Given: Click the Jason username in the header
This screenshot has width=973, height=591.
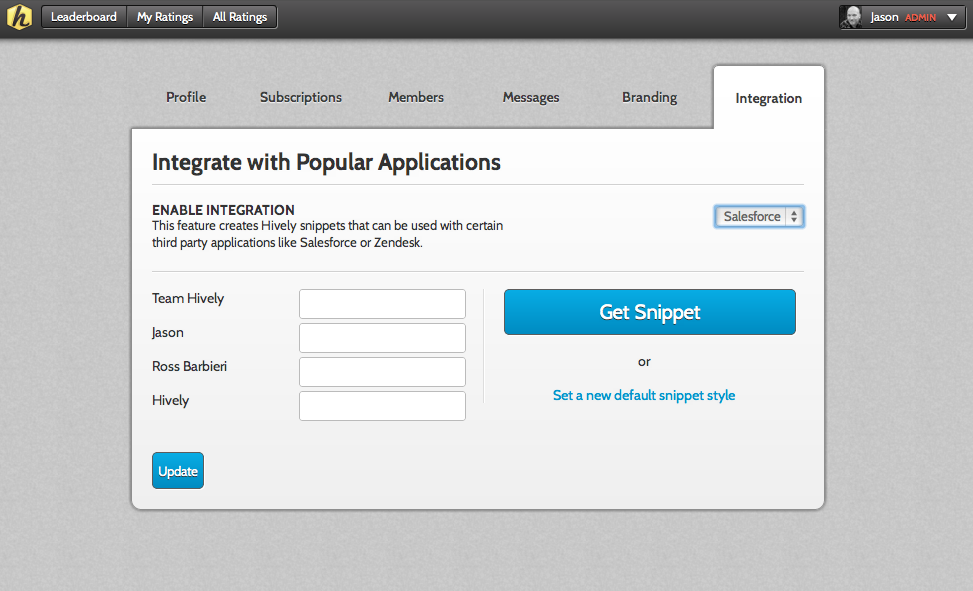Looking at the screenshot, I should (x=884, y=17).
